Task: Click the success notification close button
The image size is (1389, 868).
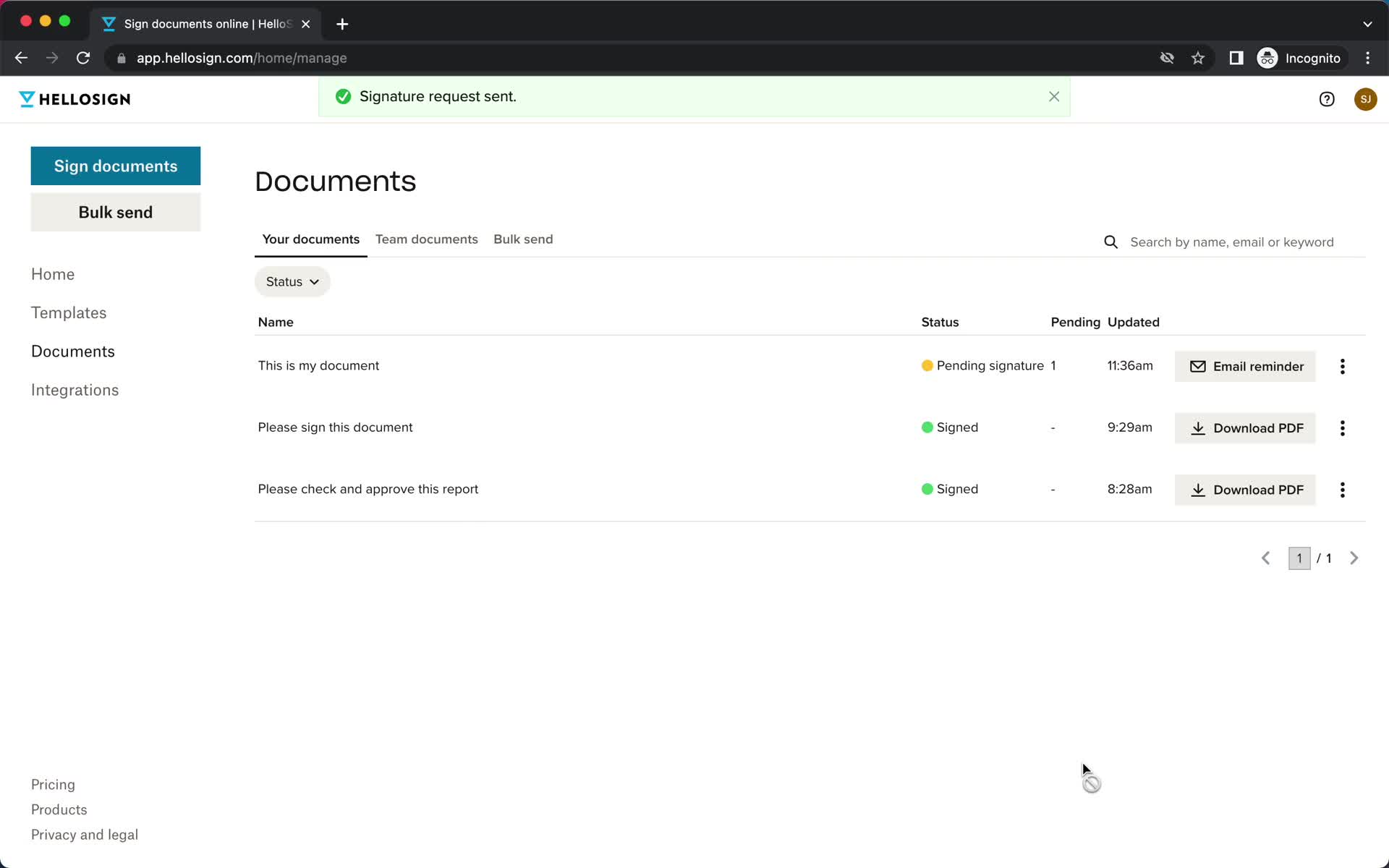Action: click(x=1054, y=96)
